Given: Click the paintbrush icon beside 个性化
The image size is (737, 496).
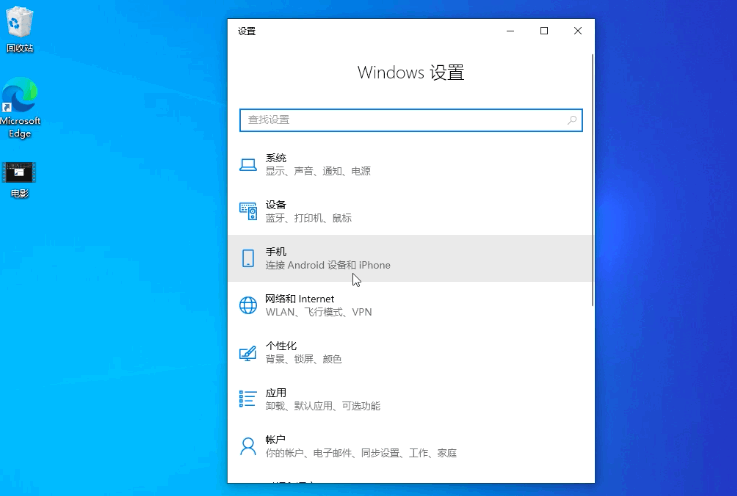Looking at the screenshot, I should tap(248, 353).
